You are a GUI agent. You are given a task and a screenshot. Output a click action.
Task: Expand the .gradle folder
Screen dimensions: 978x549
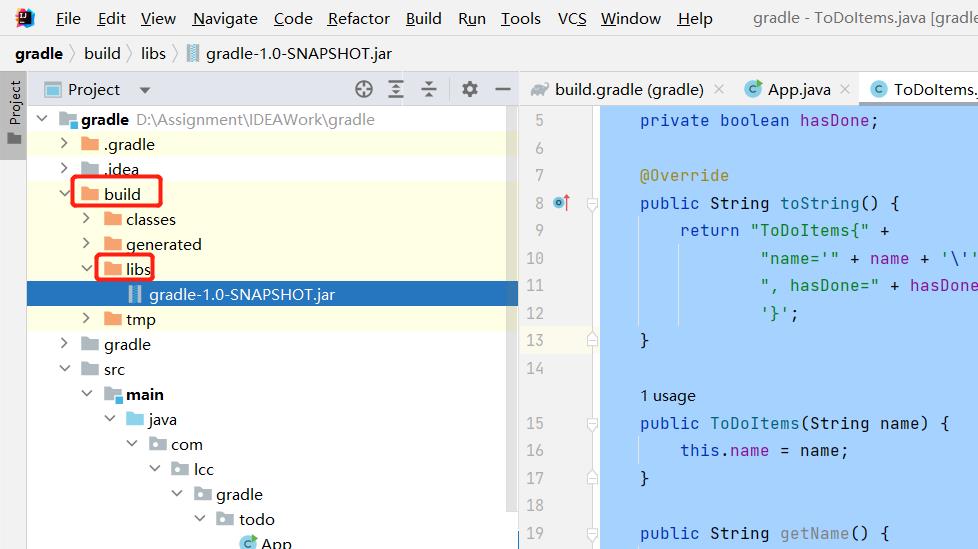(64, 143)
